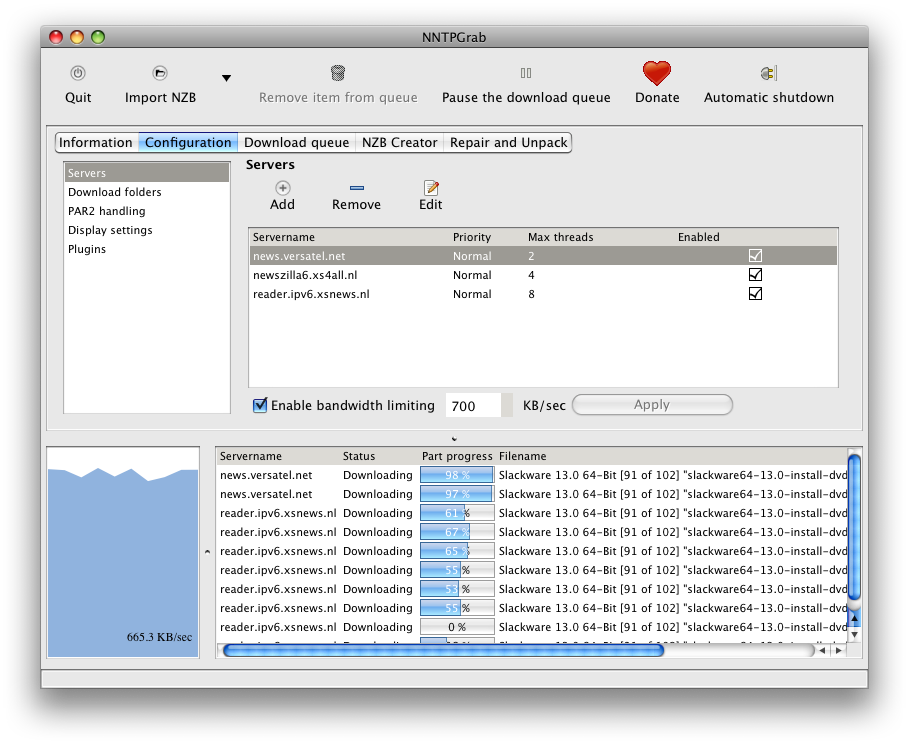
Task: Click the Automatic shutdown icon
Action: click(768, 73)
